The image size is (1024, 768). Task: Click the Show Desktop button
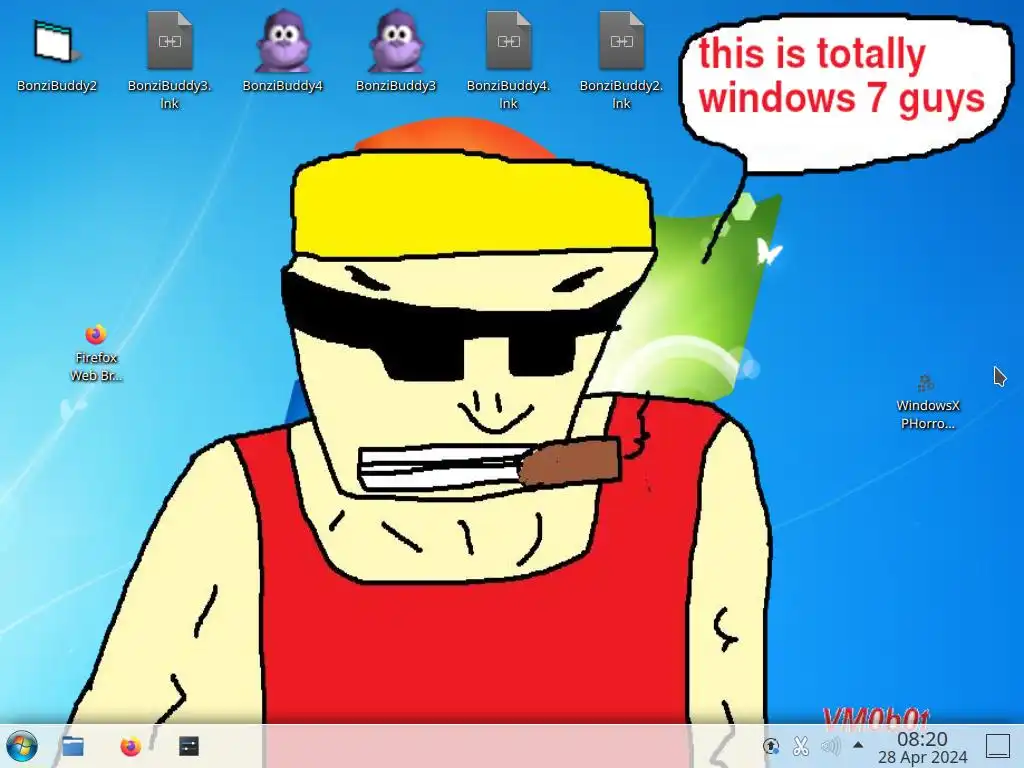tap(997, 746)
